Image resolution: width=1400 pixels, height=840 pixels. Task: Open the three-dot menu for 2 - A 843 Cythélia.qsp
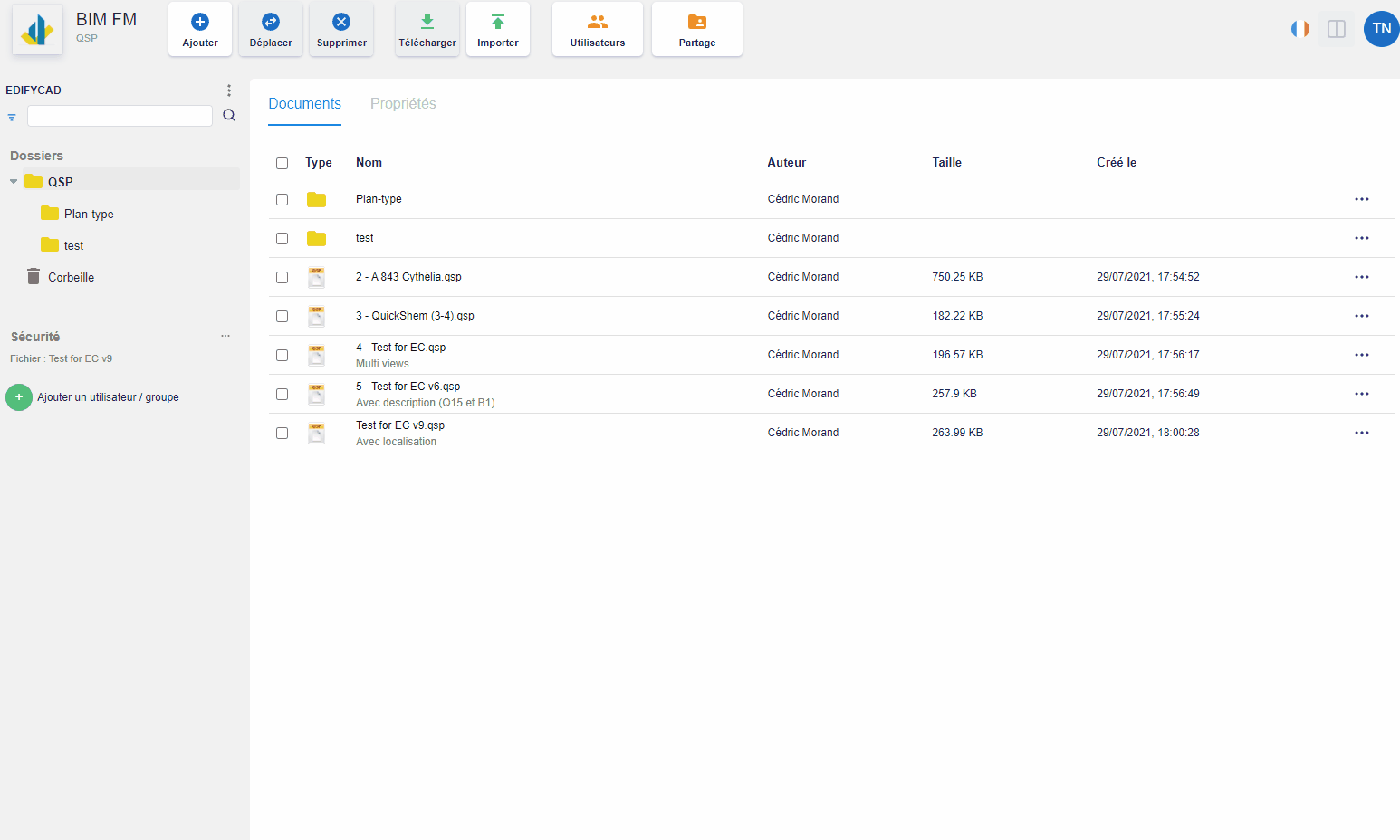[1361, 277]
